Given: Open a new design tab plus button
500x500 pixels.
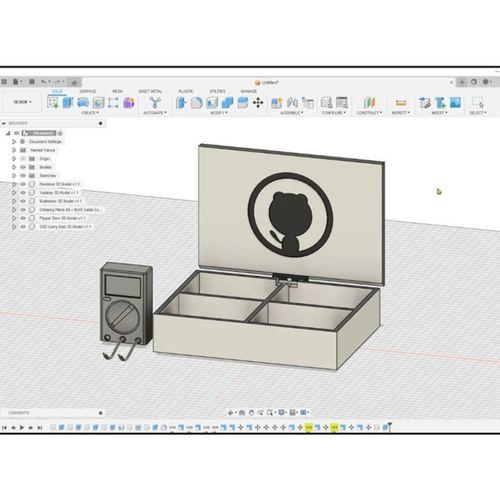Looking at the screenshot, I should (x=462, y=82).
